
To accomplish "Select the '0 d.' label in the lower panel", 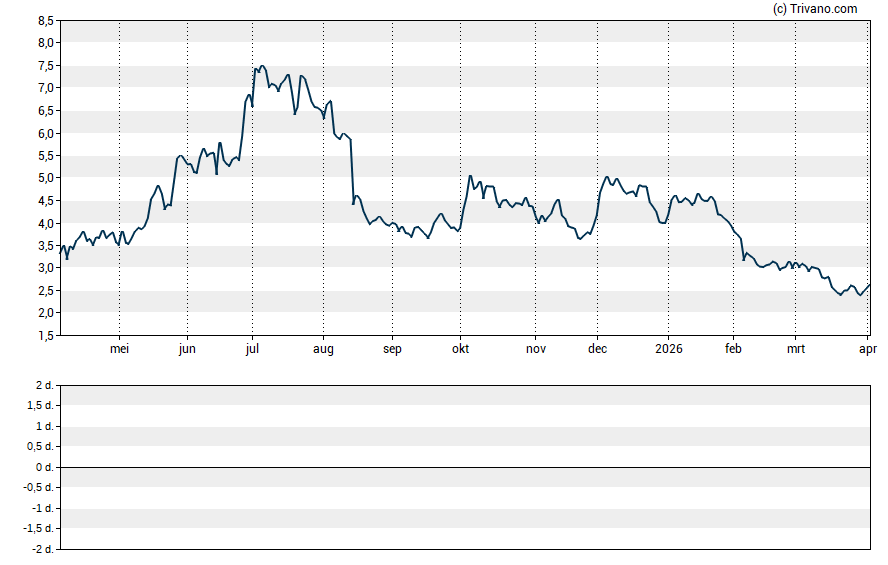I will tap(43, 467).
